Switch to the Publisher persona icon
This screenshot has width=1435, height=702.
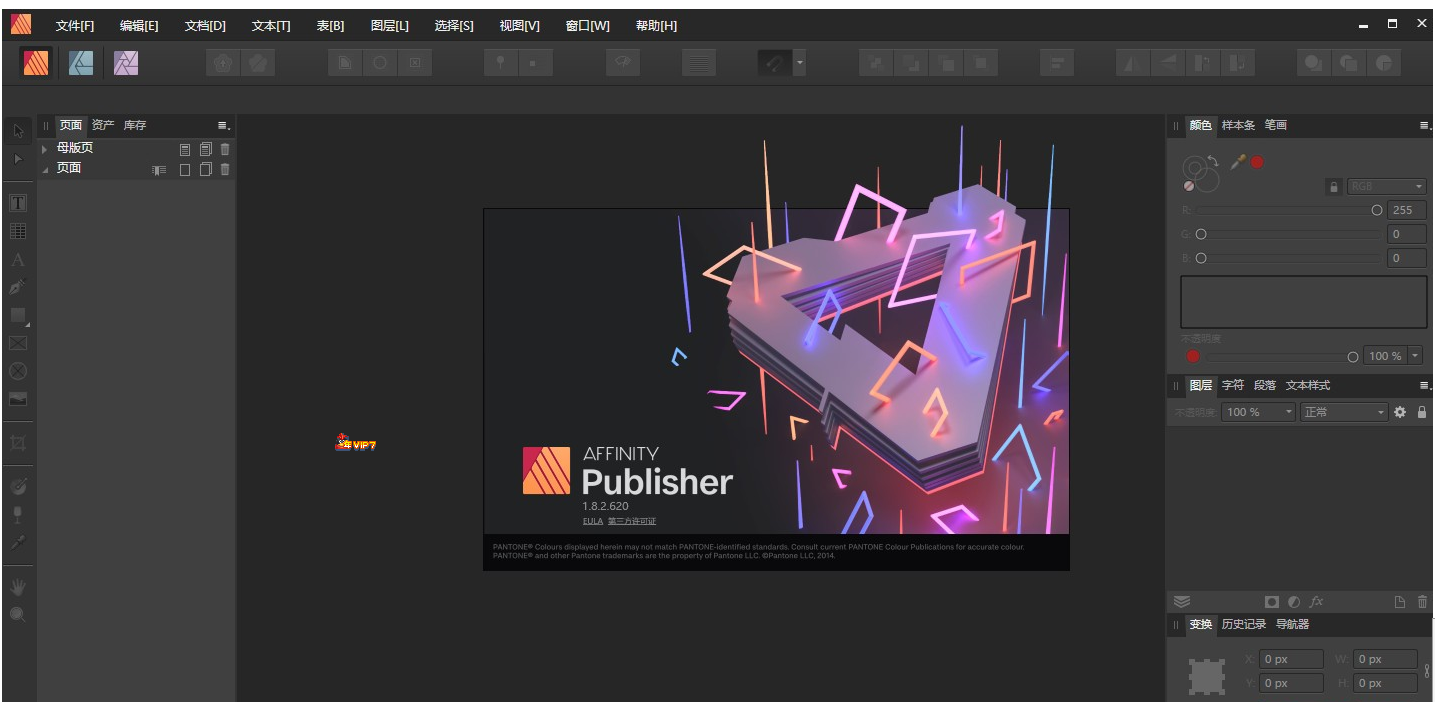coord(36,63)
